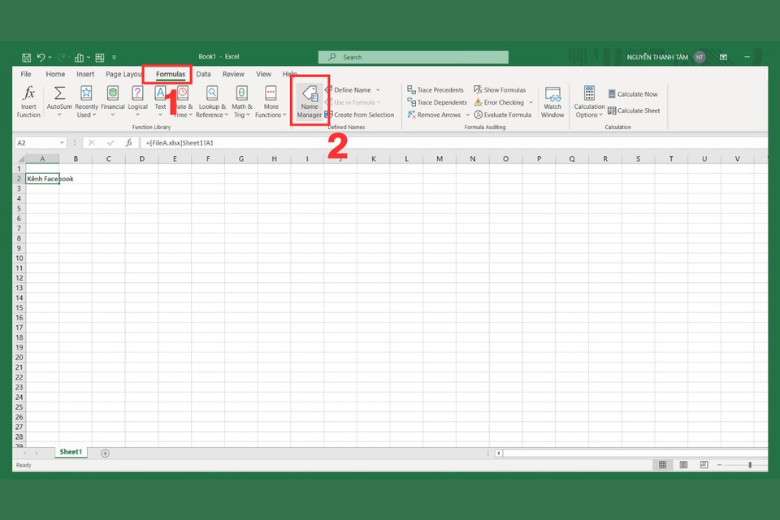Open the Insert ribbon tab
Screen dimensions: 780x520
coord(85,74)
